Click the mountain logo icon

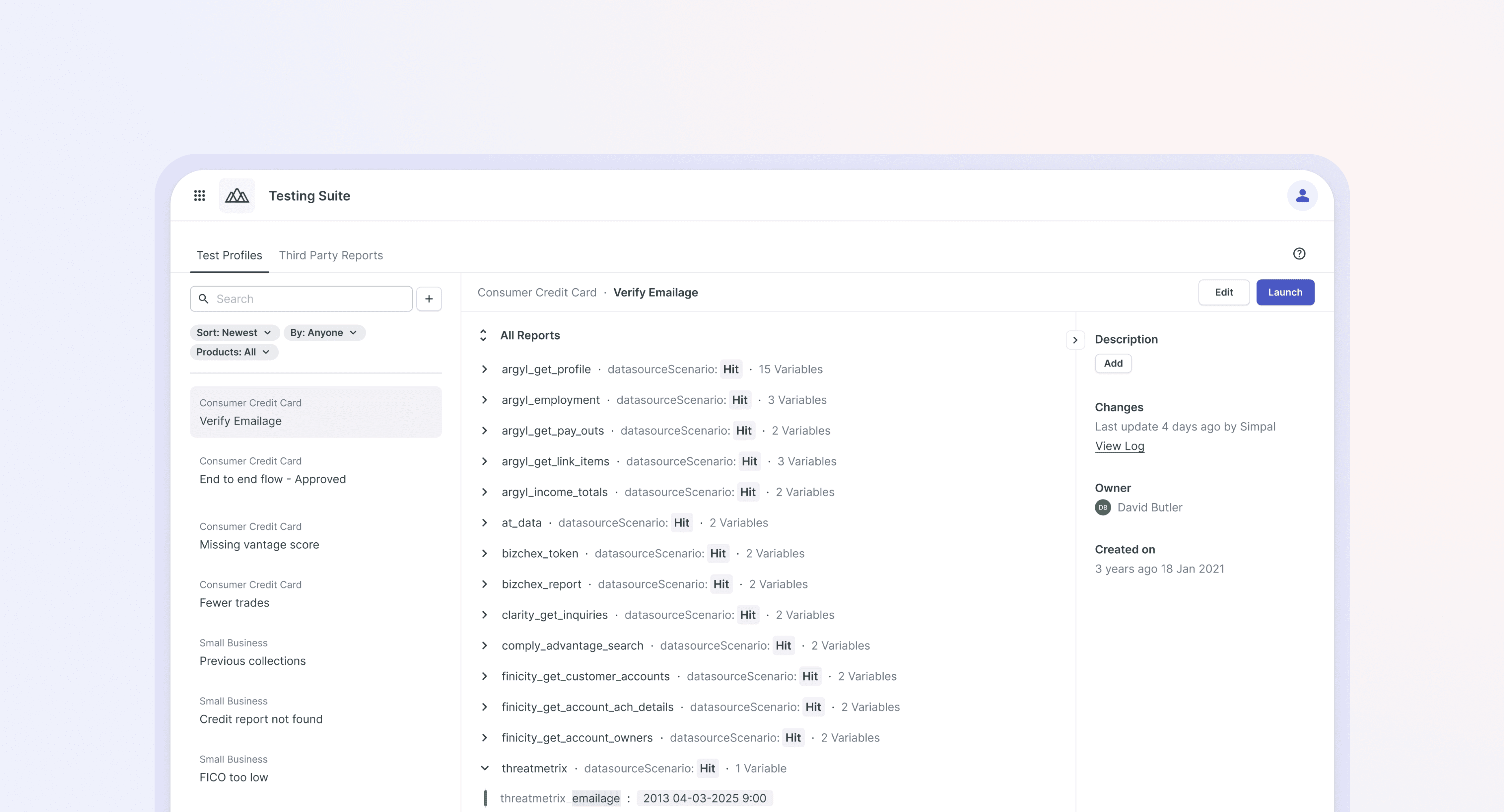click(x=237, y=196)
